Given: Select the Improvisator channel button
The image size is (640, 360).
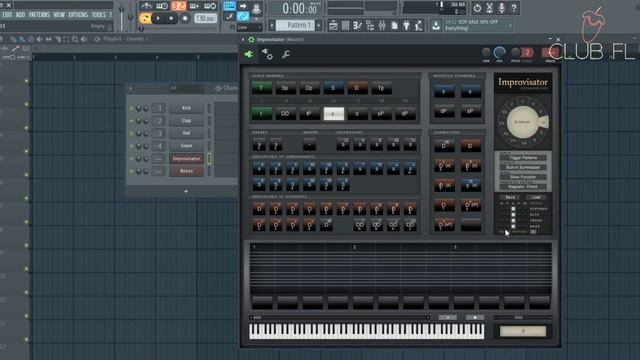Looking at the screenshot, I should point(186,158).
